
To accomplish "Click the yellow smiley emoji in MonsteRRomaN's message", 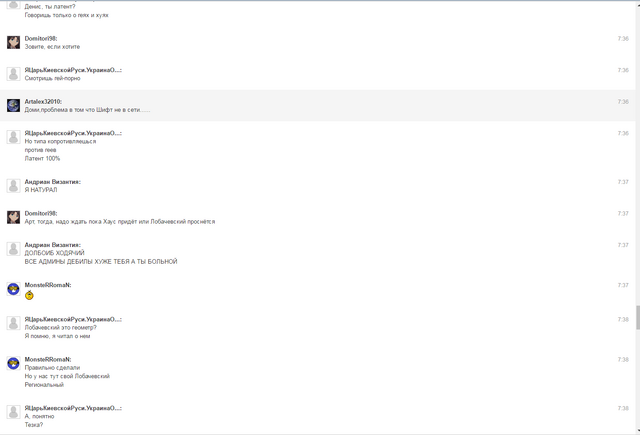I will [x=29, y=295].
